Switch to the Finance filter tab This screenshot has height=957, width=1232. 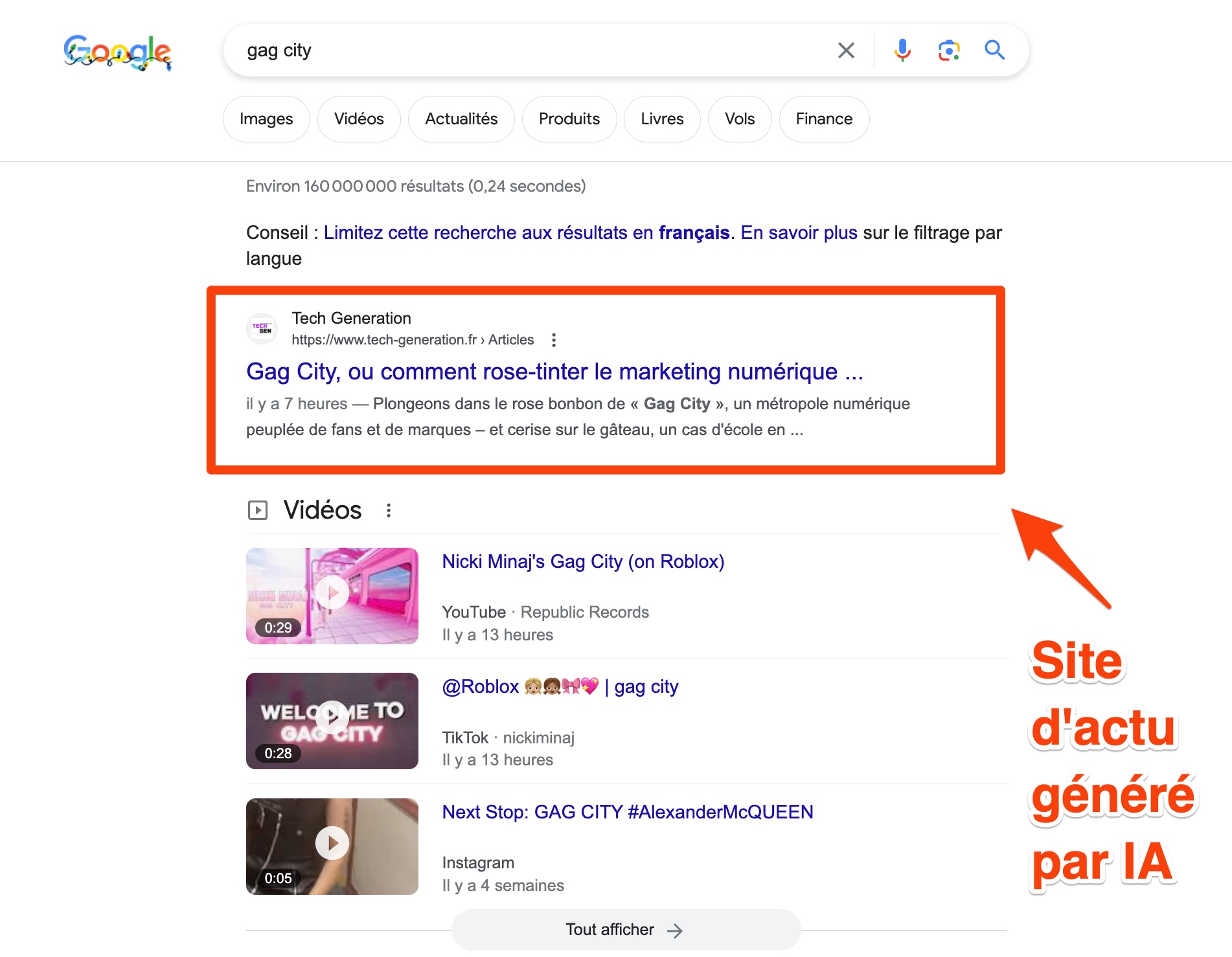click(824, 119)
